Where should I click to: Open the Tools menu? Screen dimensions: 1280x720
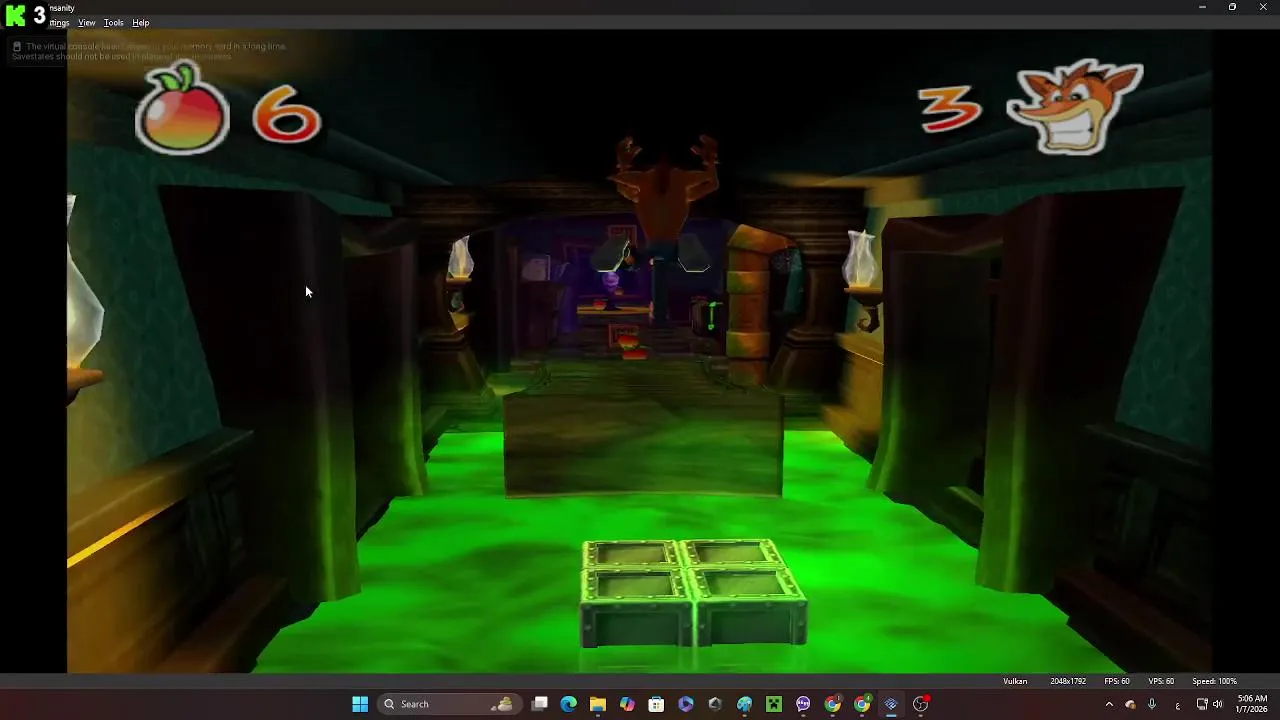114,23
